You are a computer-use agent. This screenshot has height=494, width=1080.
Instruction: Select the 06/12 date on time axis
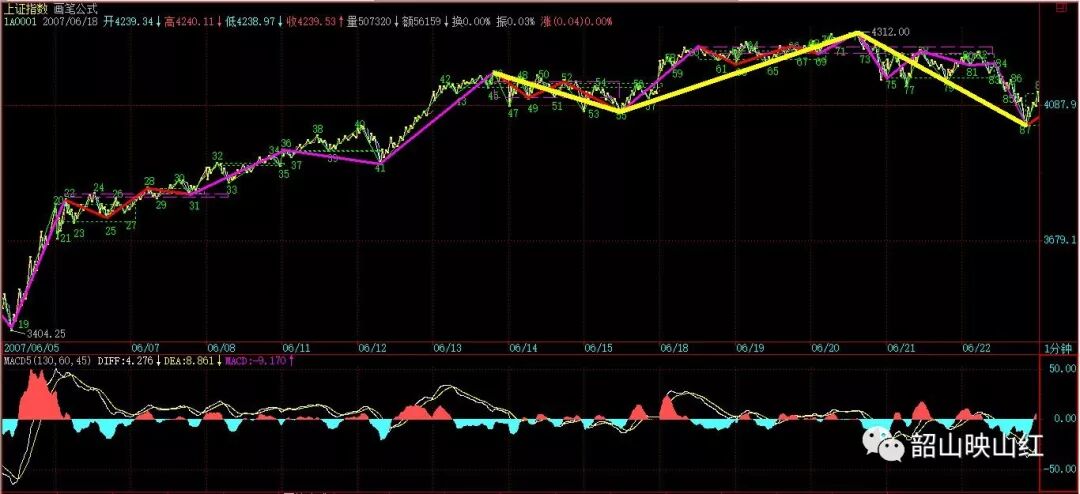tap(372, 349)
